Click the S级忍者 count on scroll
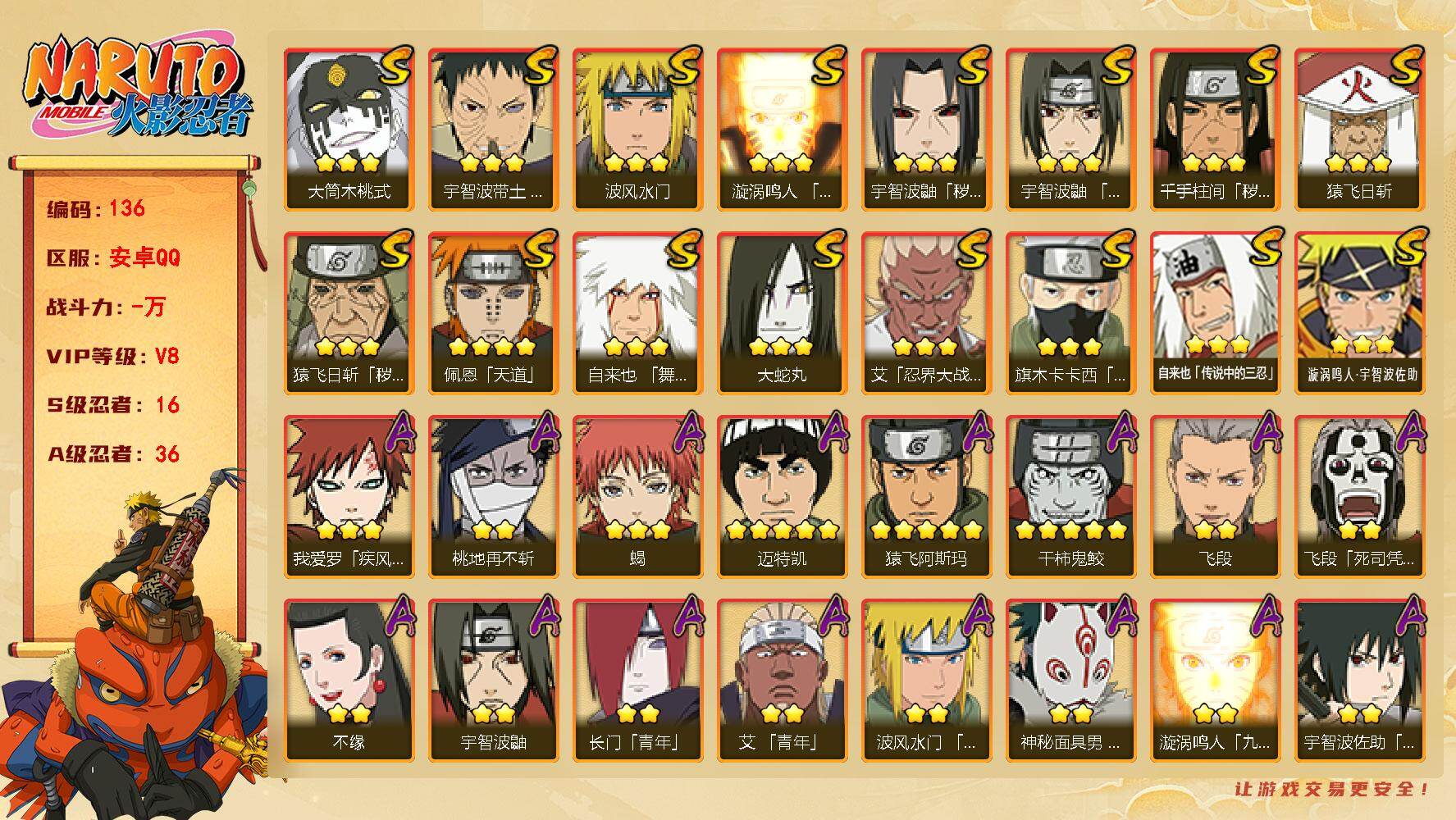Viewport: 1456px width, 820px height. coord(113,404)
